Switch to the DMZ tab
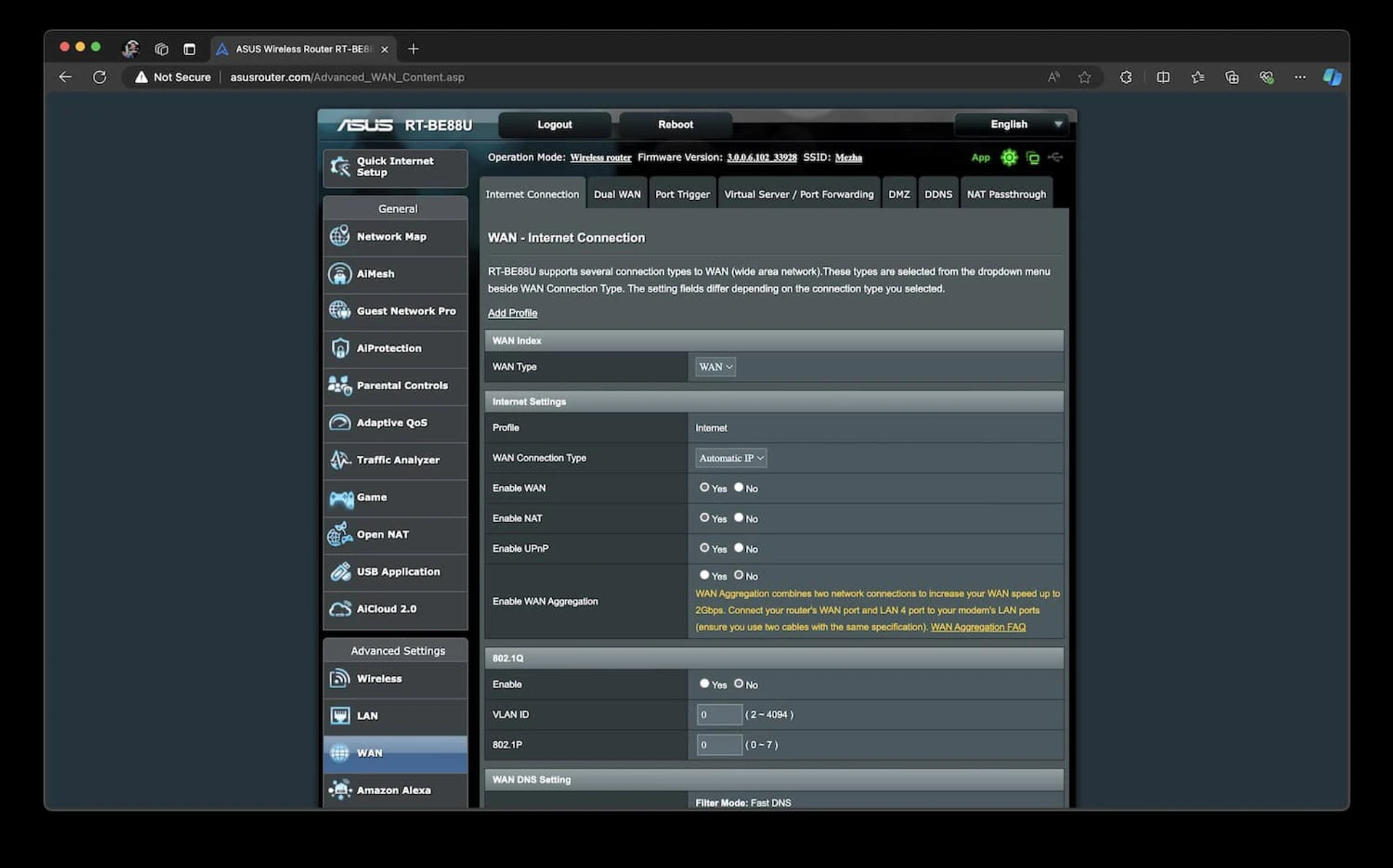The width and height of the screenshot is (1393, 868). pyautogui.click(x=899, y=194)
